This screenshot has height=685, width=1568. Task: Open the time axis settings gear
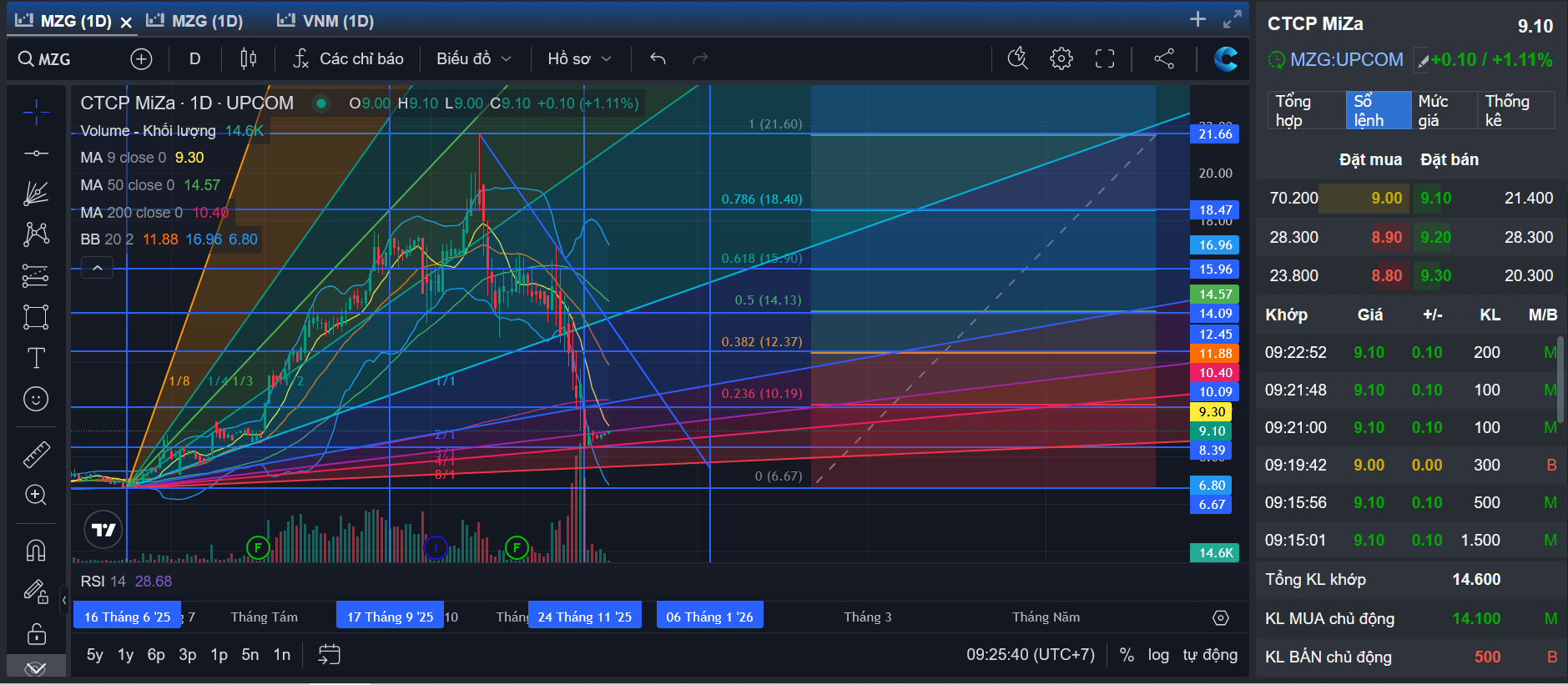tap(1221, 618)
